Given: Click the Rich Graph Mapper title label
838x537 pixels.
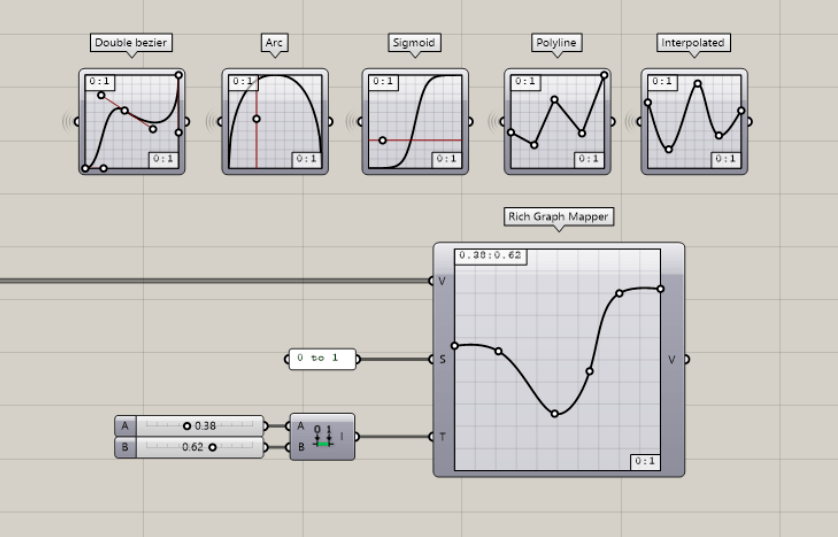Looking at the screenshot, I should click(x=558, y=217).
